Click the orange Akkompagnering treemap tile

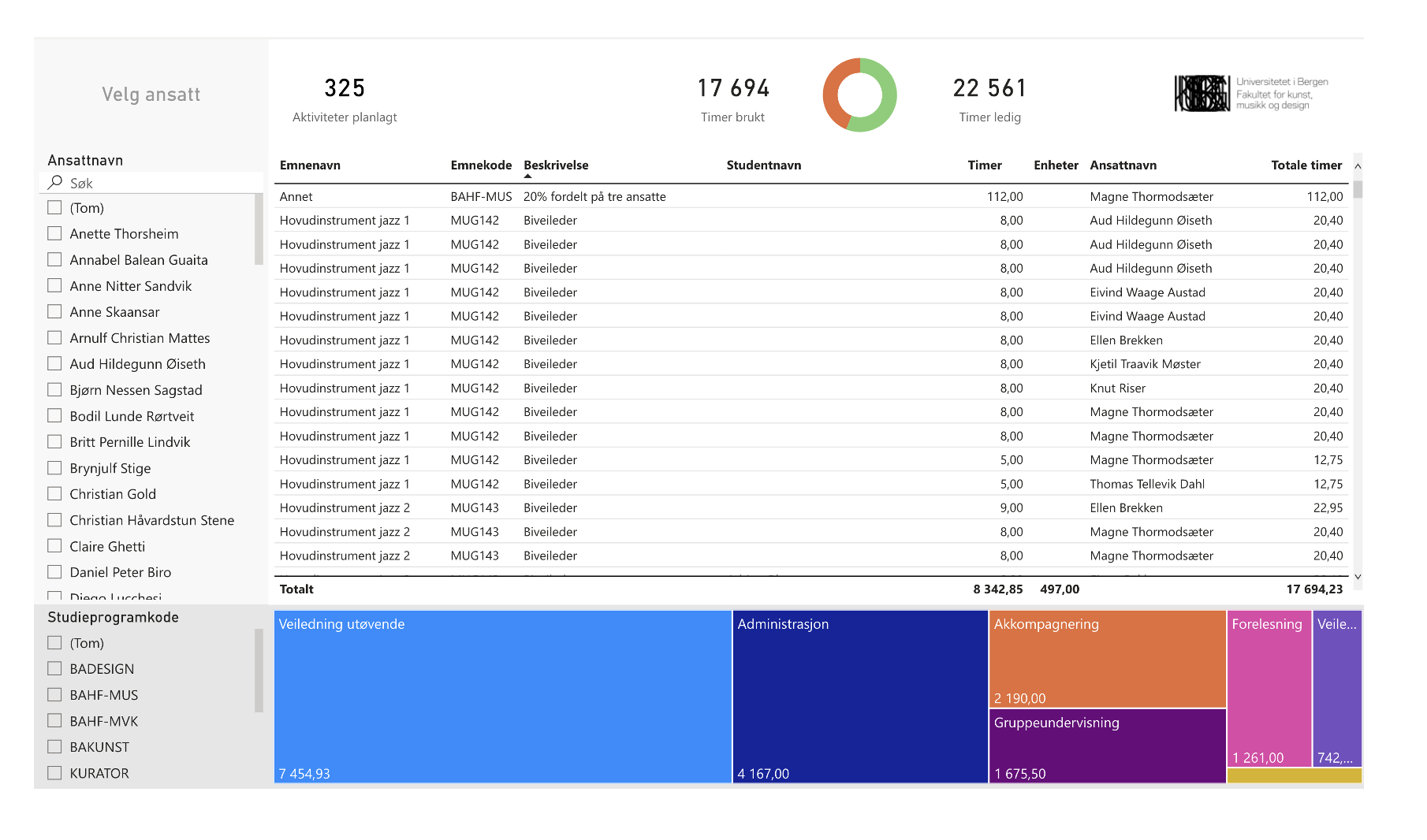click(x=1107, y=659)
